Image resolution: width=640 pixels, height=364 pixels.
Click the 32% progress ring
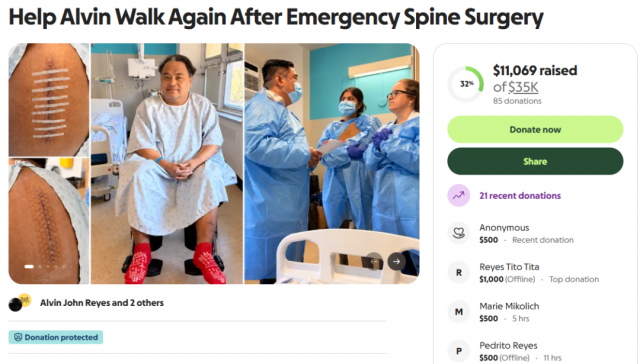(466, 84)
